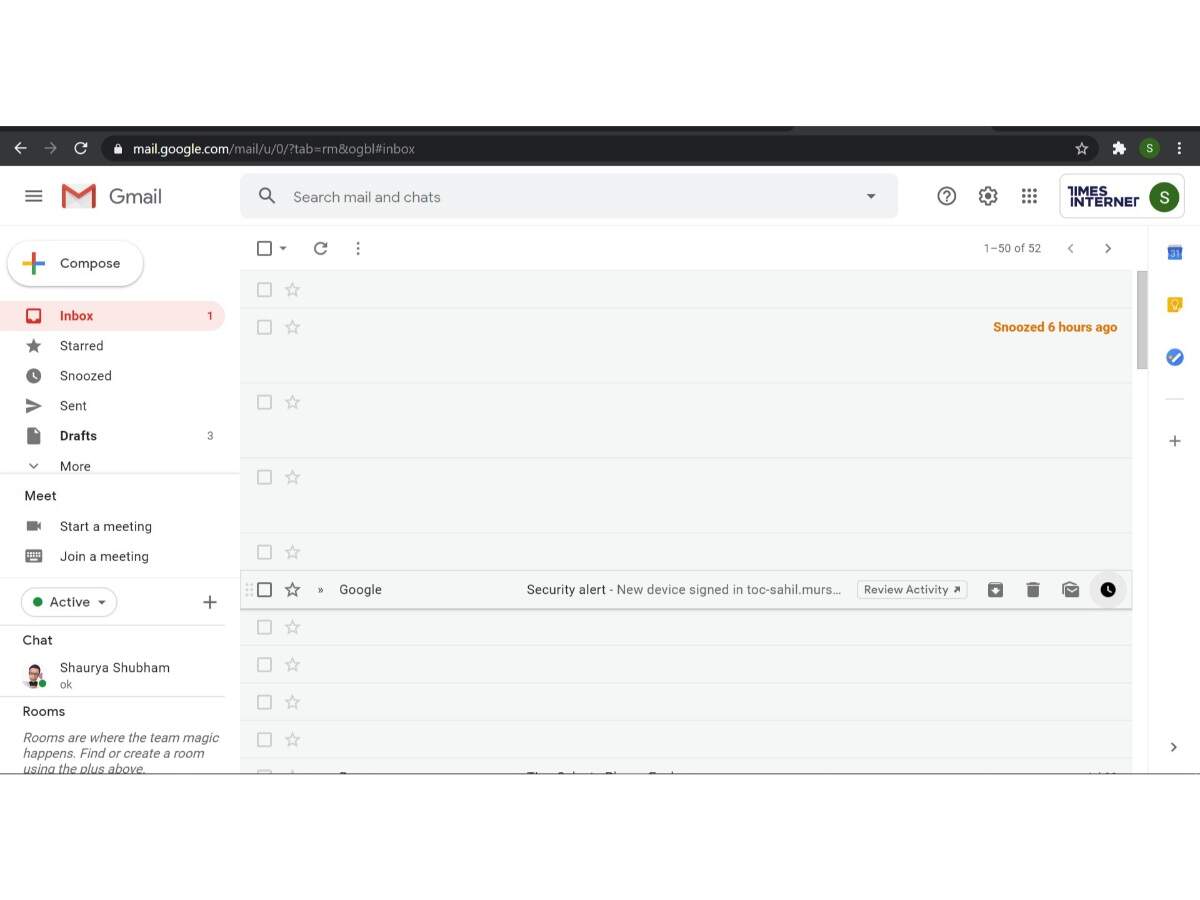Click the Compose button
Screen dimensions: 1200x900
(76, 264)
